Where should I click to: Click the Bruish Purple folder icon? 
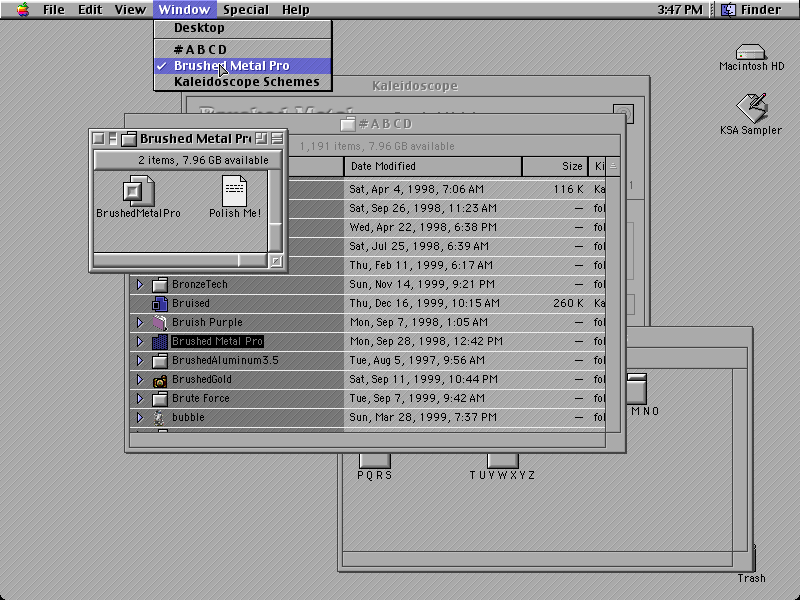point(160,322)
